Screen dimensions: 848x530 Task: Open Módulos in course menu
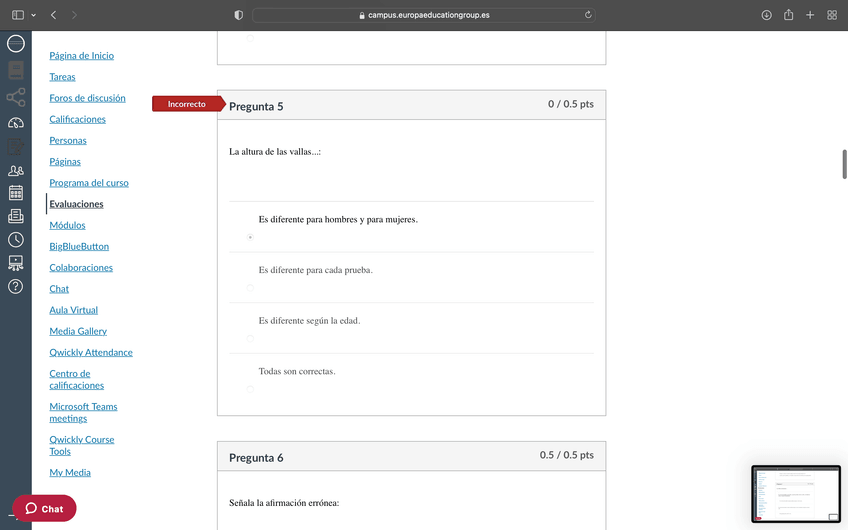(x=67, y=225)
